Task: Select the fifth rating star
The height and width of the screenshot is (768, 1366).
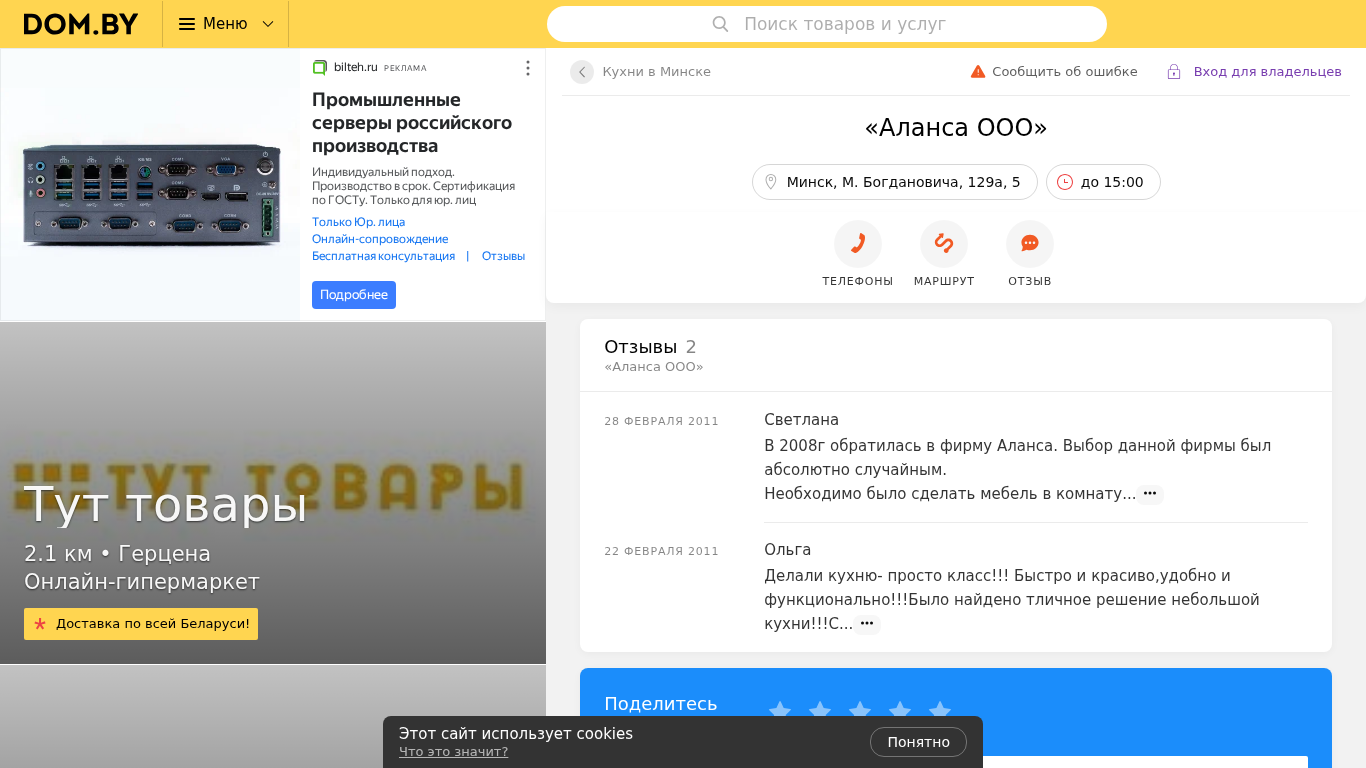Action: click(940, 711)
